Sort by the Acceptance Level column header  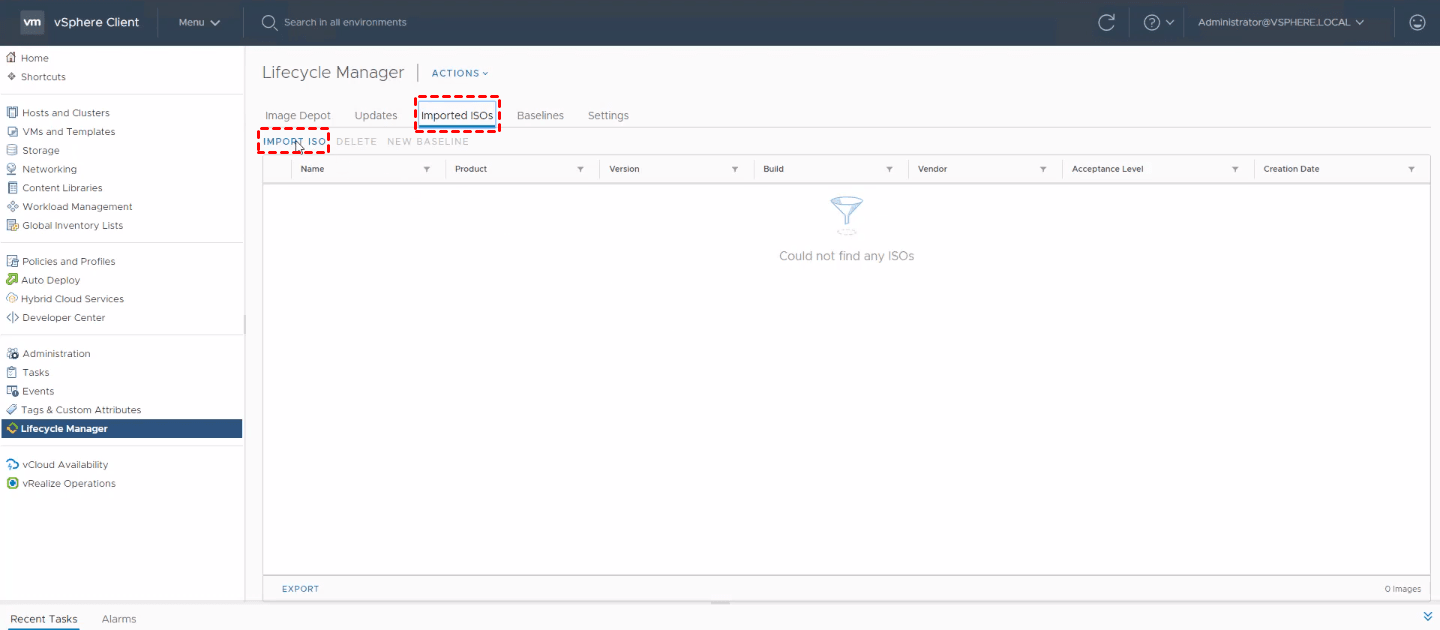(1107, 169)
